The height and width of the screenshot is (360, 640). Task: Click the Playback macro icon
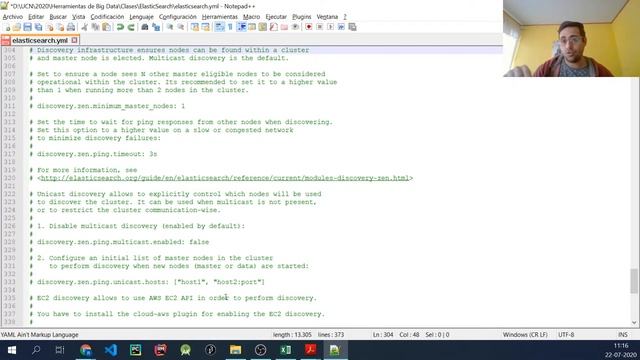coord(331,27)
